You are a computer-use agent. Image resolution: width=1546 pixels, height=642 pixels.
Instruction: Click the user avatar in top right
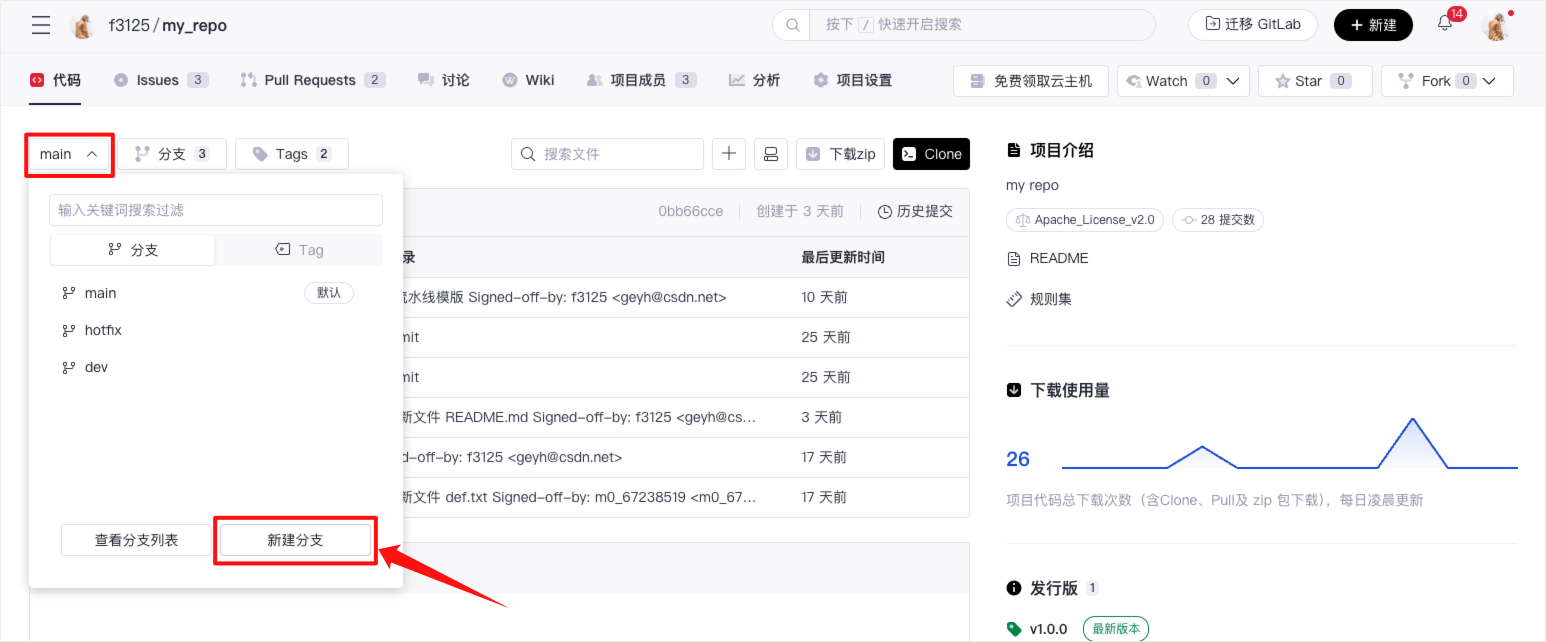[1496, 26]
